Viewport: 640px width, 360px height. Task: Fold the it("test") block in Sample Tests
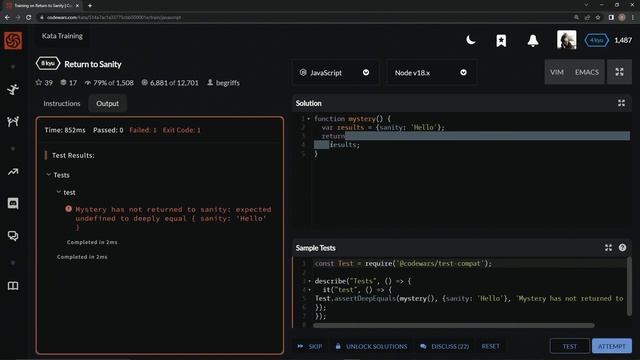[309, 290]
